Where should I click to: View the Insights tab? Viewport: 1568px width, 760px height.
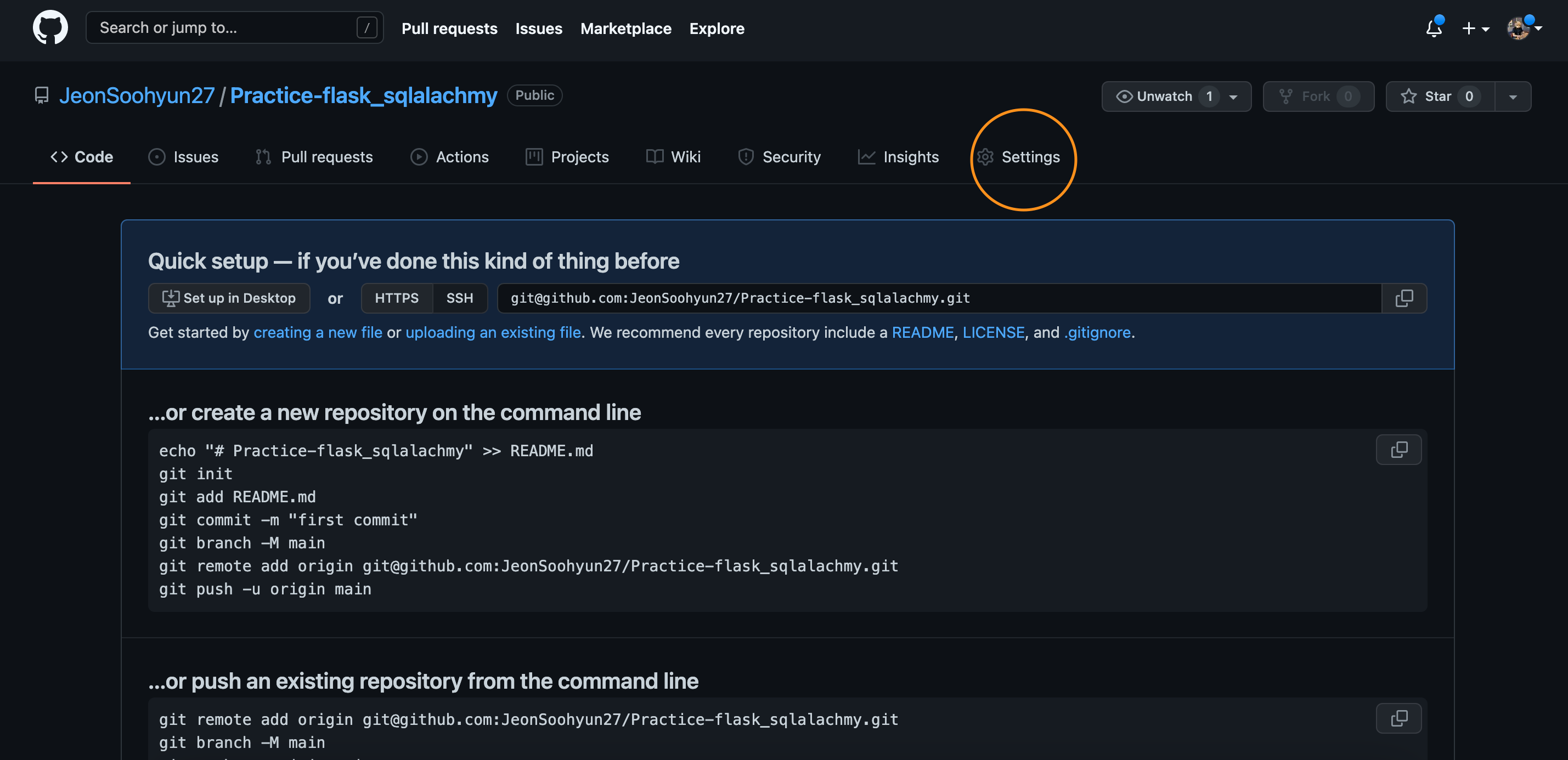coord(899,157)
